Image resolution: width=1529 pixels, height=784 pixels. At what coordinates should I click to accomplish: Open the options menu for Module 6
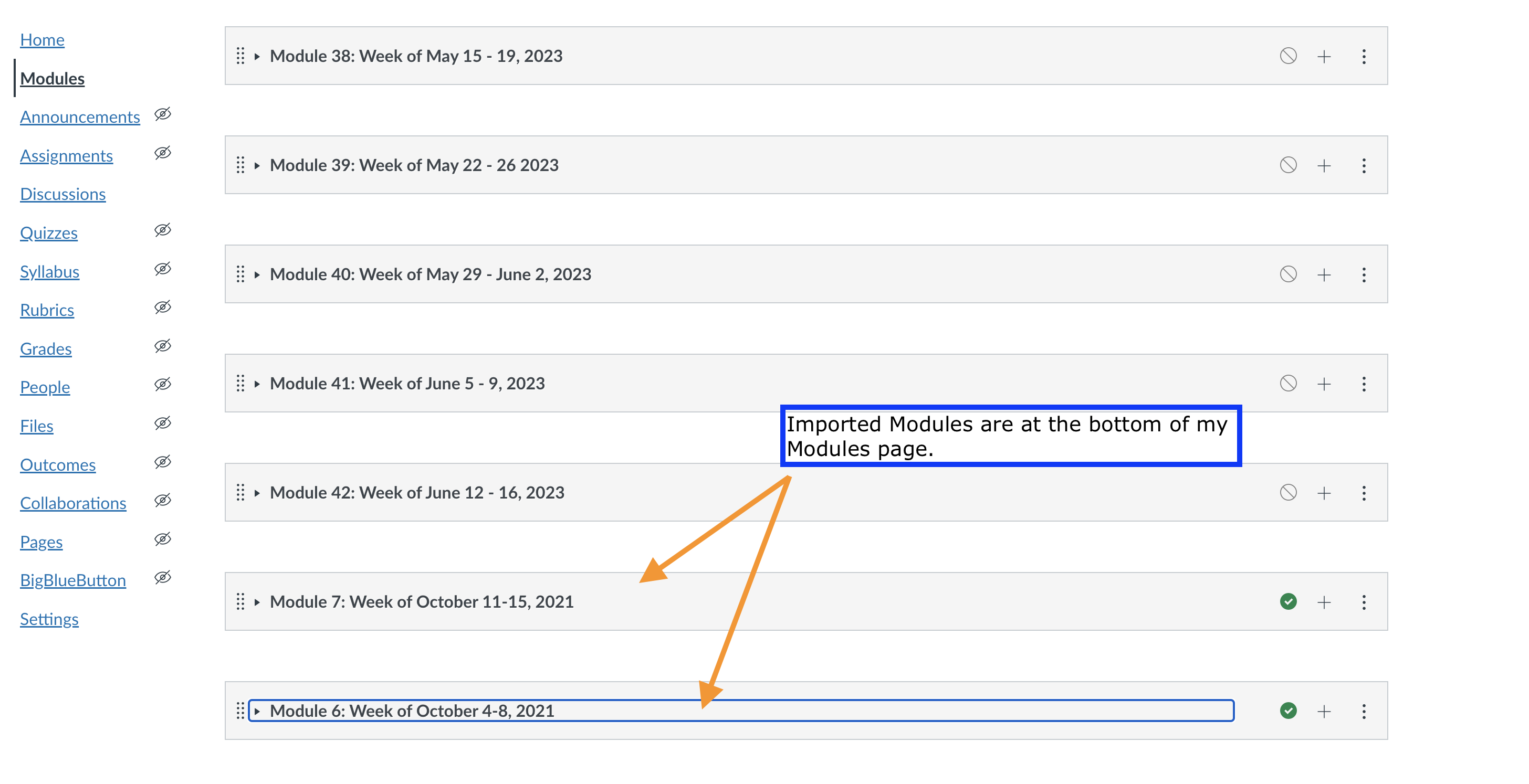[x=1364, y=711]
